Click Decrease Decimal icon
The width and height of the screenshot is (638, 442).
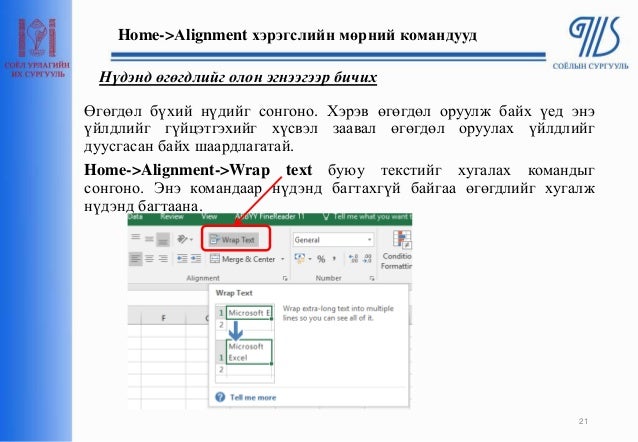pos(367,258)
